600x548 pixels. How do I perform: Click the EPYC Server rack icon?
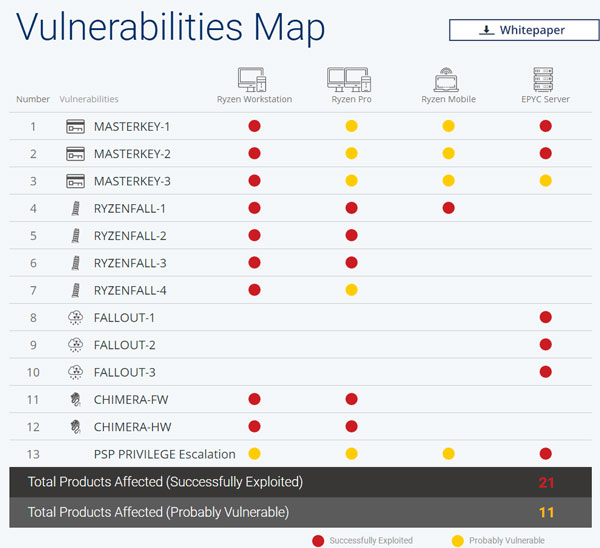(x=543, y=79)
